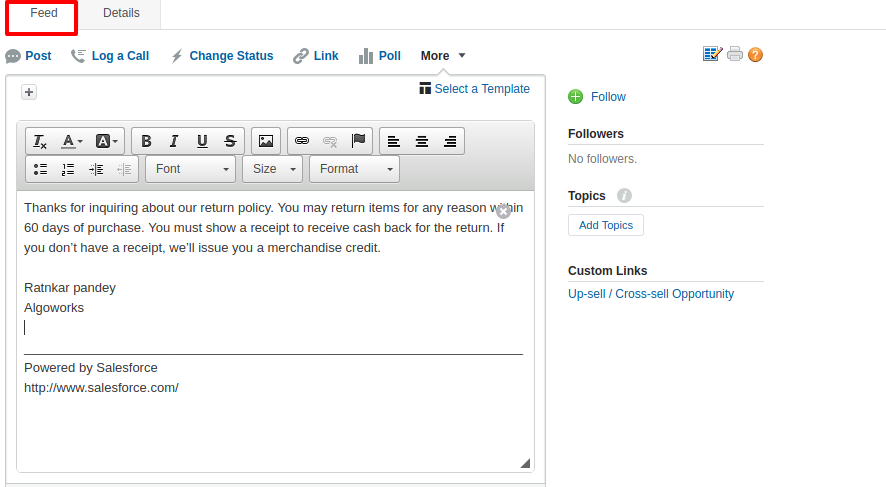The height and width of the screenshot is (487, 886).
Task: Click the anchor flag icon
Action: pos(358,142)
